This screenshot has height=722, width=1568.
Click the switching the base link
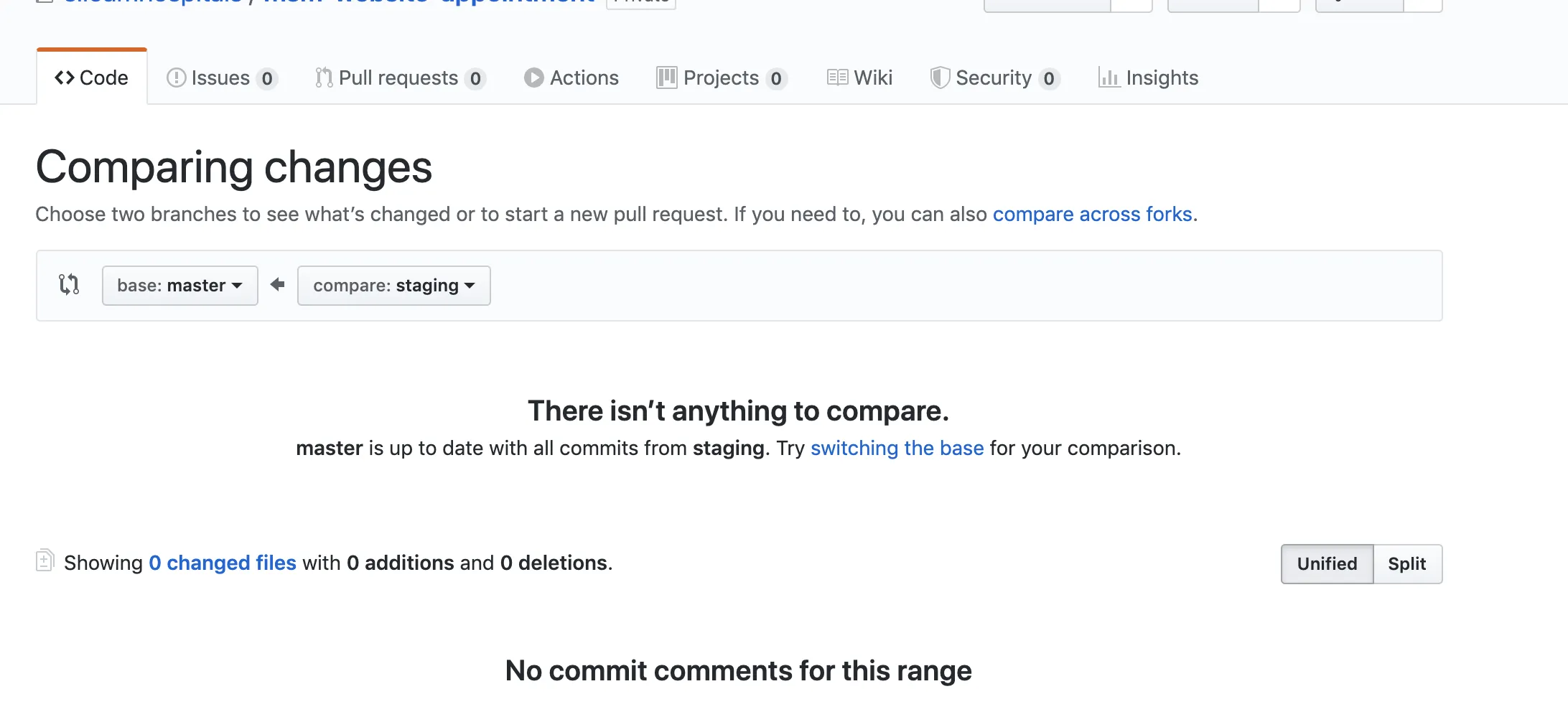[897, 448]
